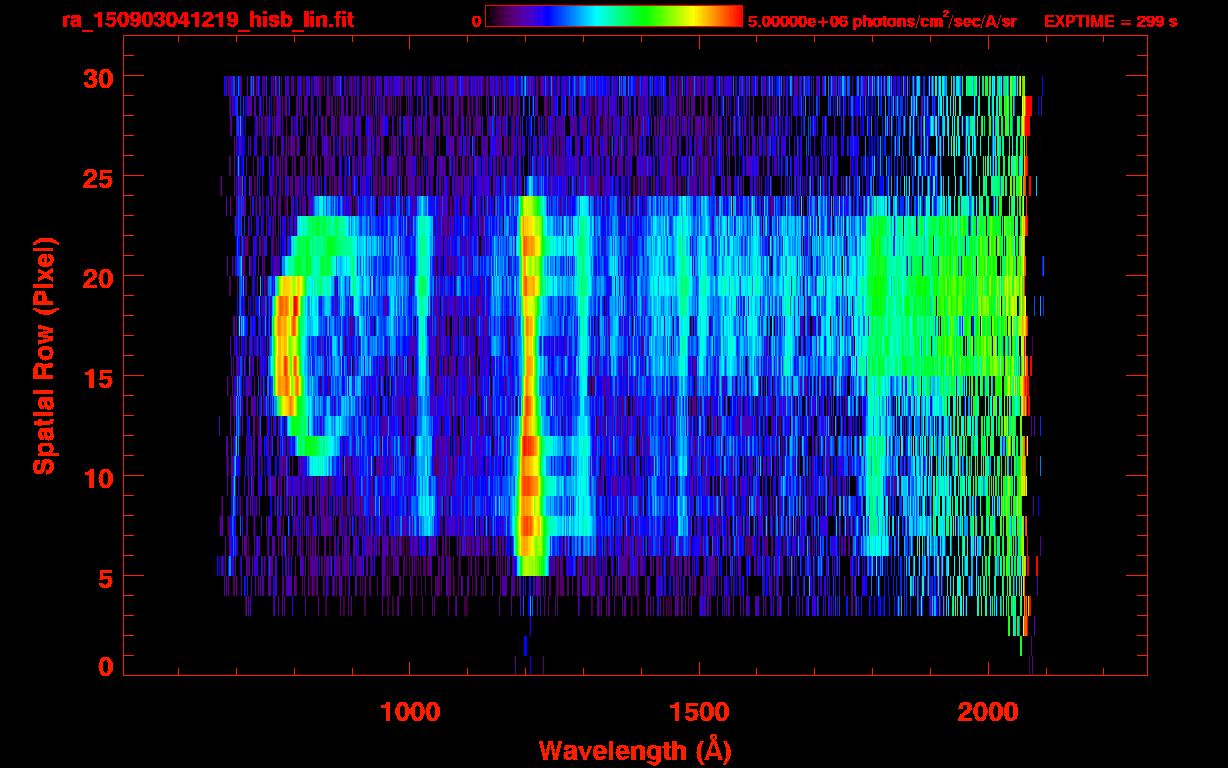Click the 1500 wavelength tick label

[699, 712]
